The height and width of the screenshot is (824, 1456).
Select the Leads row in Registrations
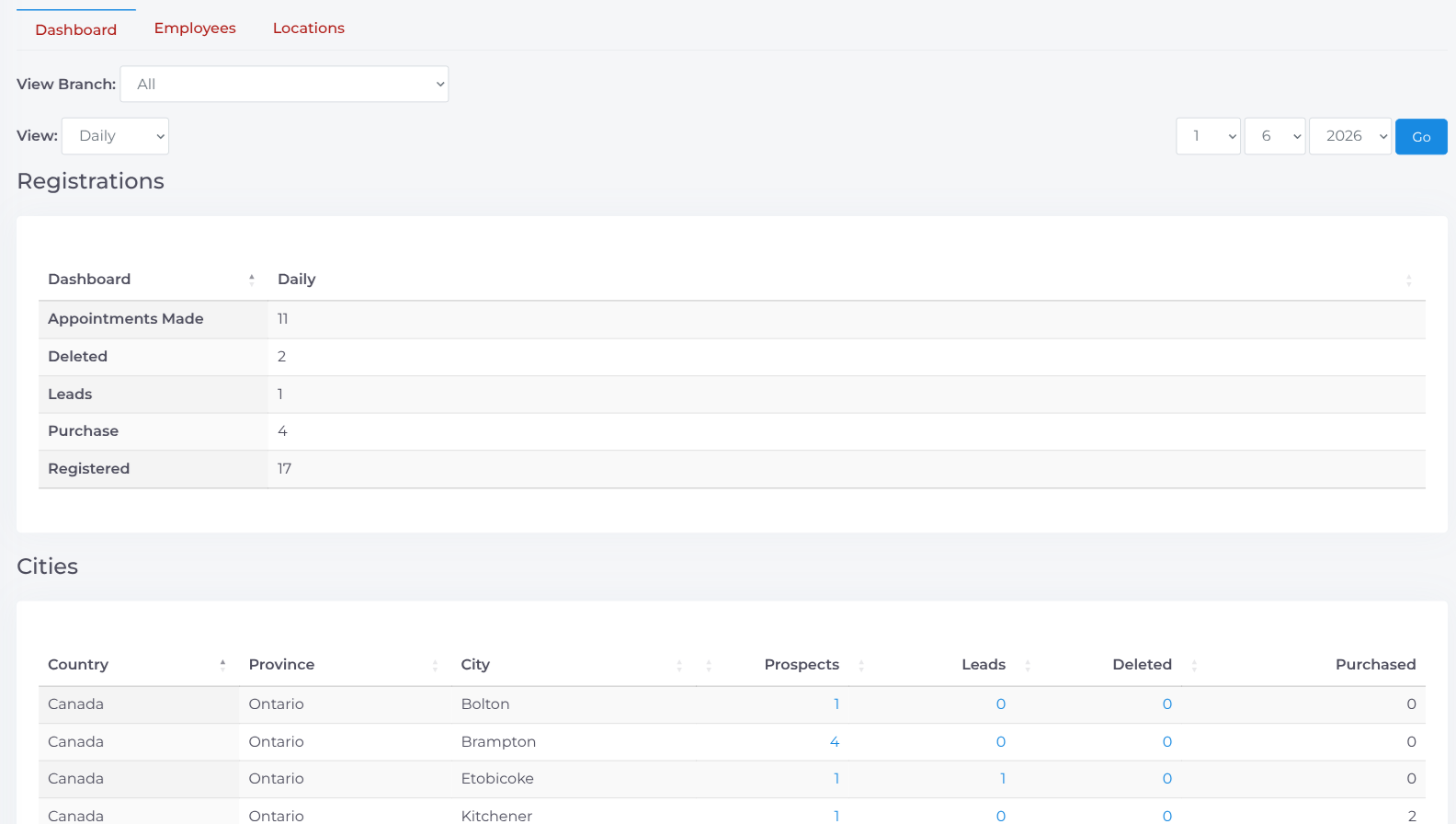(x=732, y=395)
